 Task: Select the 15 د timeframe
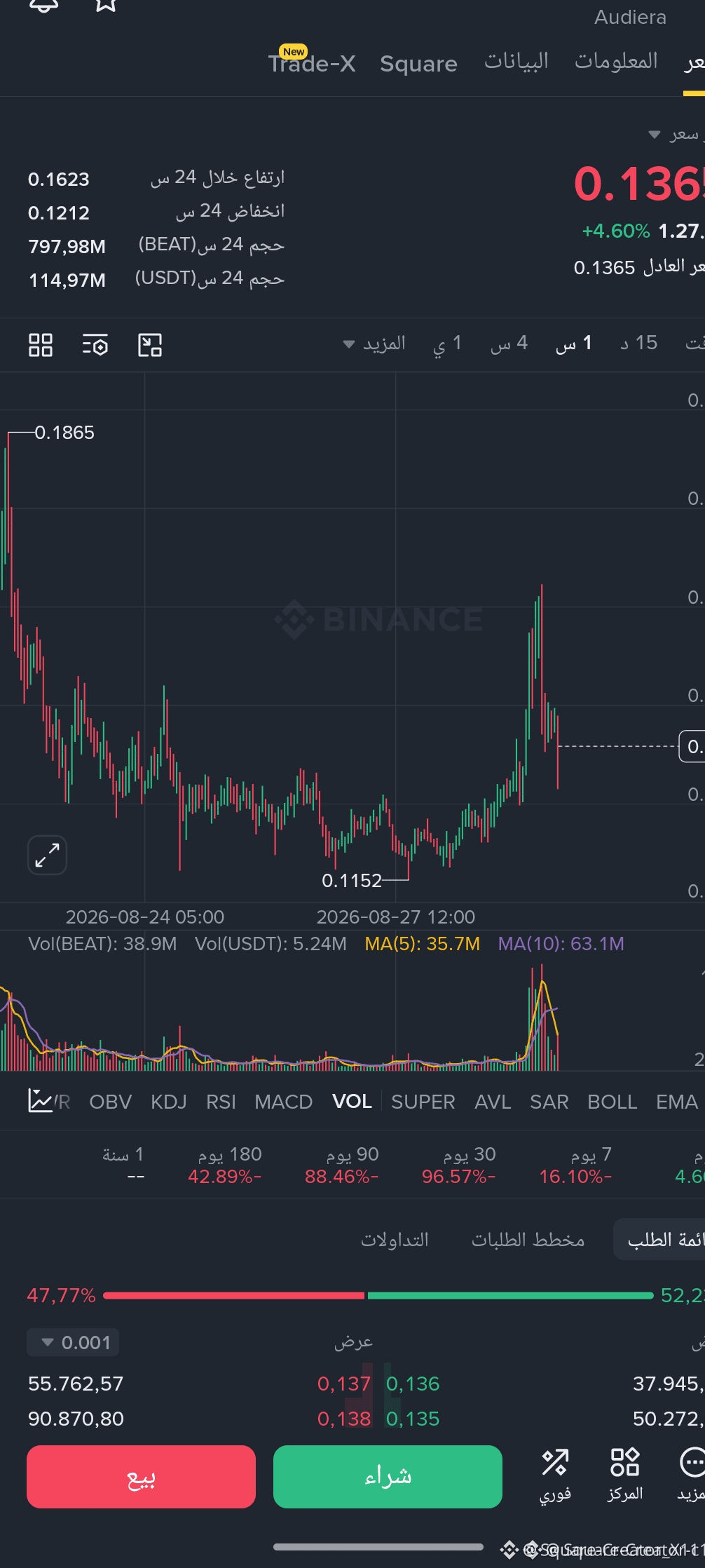point(638,344)
